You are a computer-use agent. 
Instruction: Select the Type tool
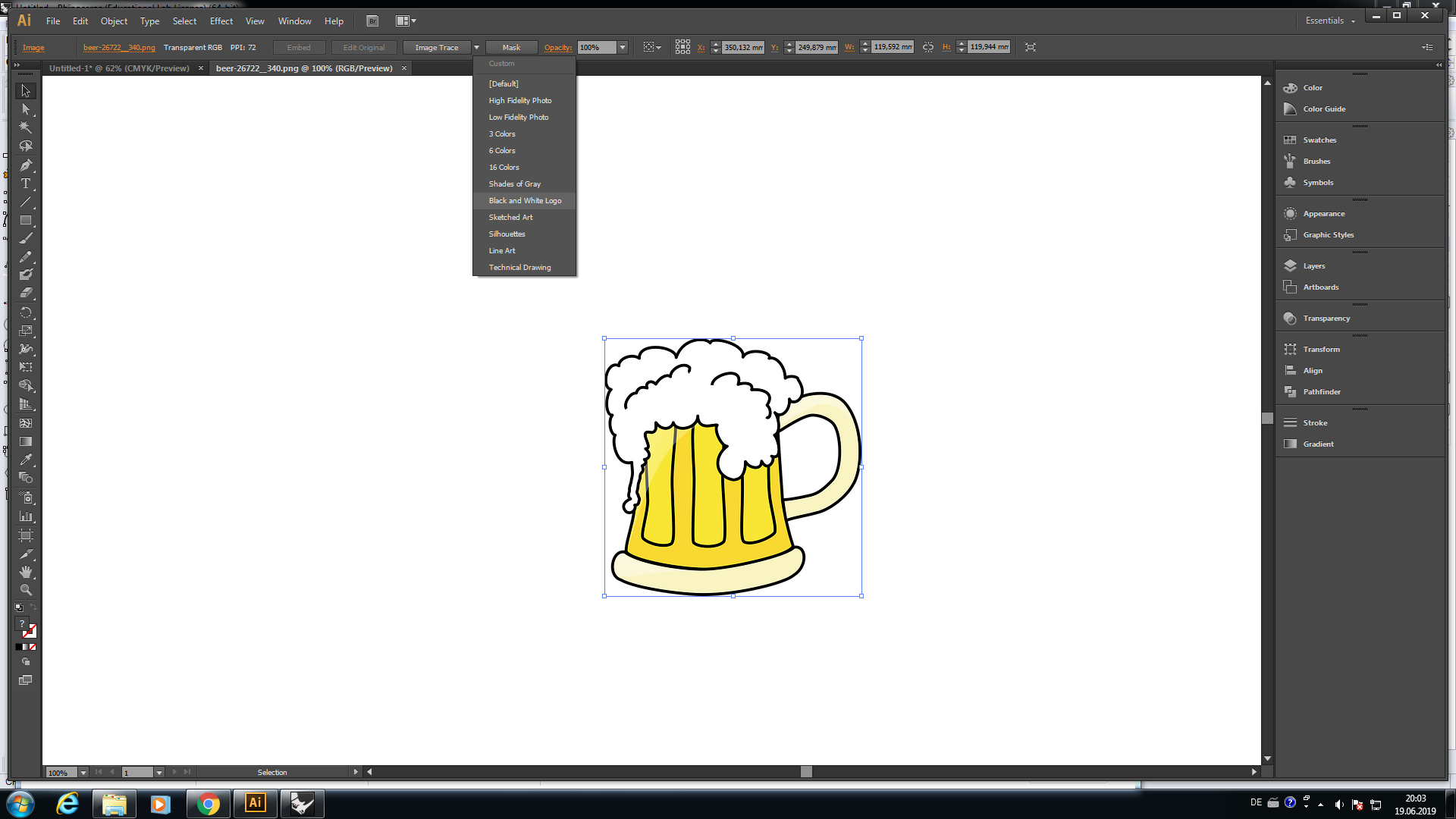pos(25,184)
